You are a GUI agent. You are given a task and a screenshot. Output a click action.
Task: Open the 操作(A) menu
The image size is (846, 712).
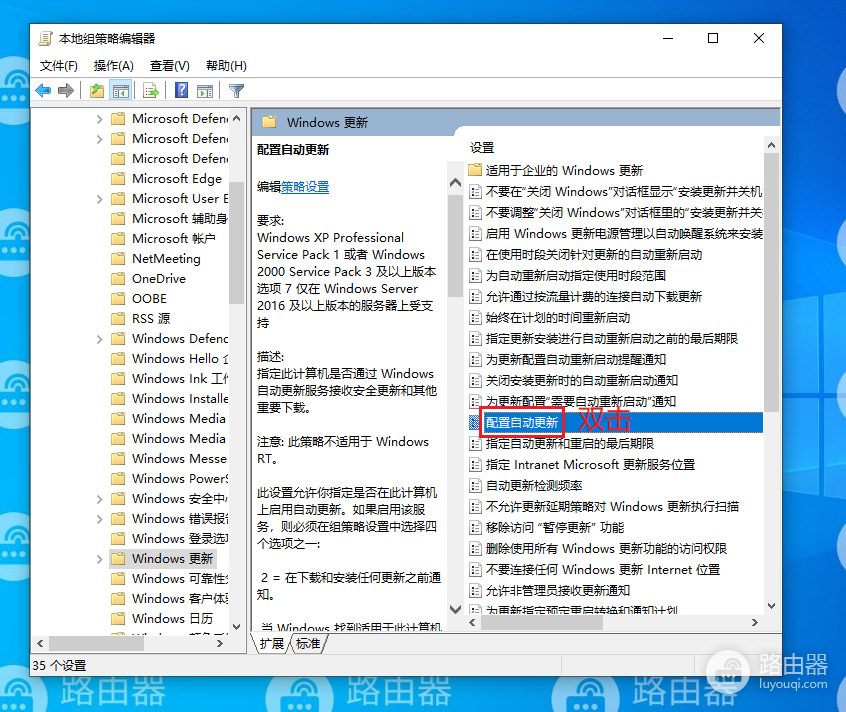pyautogui.click(x=113, y=66)
